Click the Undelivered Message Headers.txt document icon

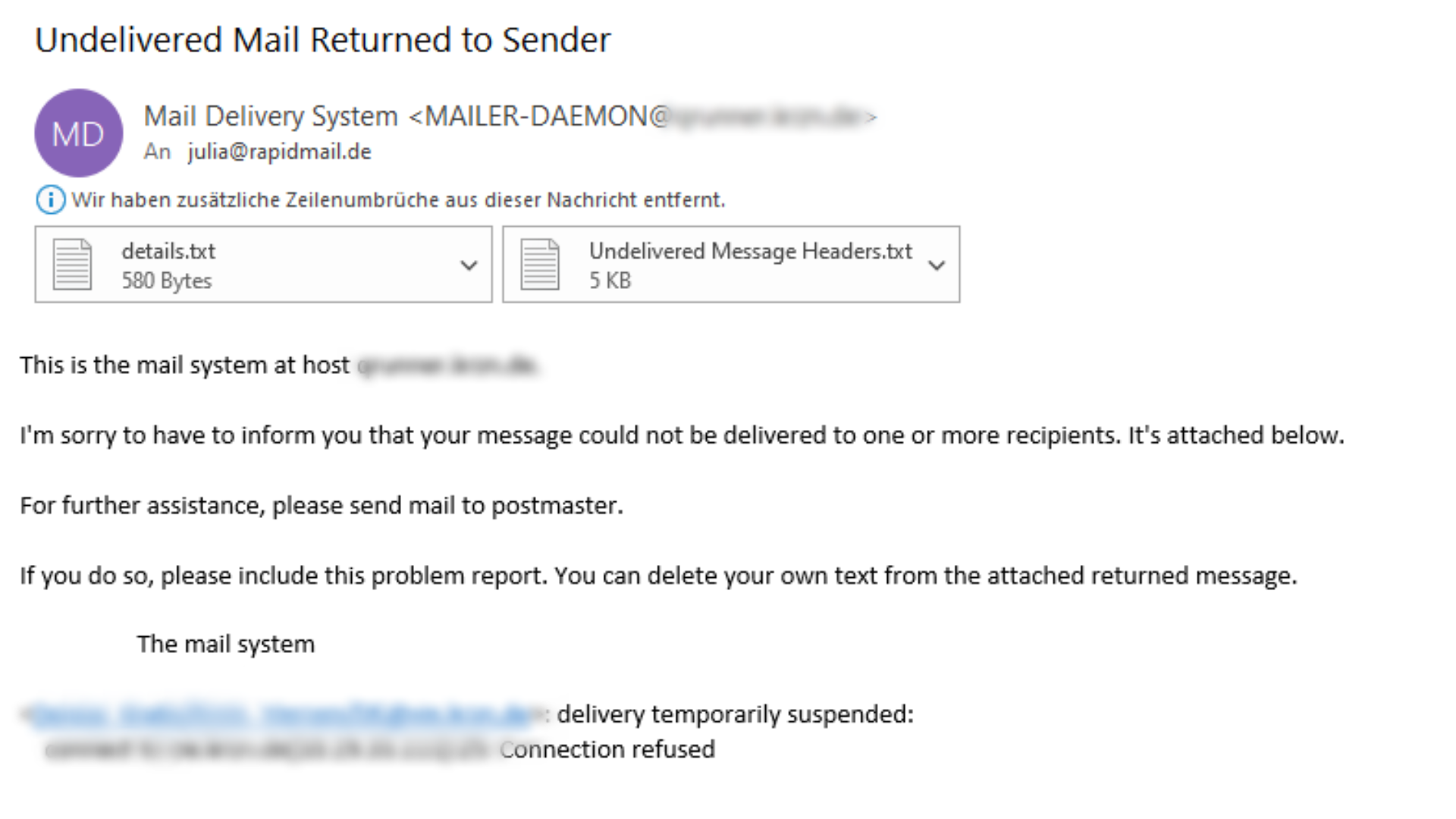[x=540, y=265]
